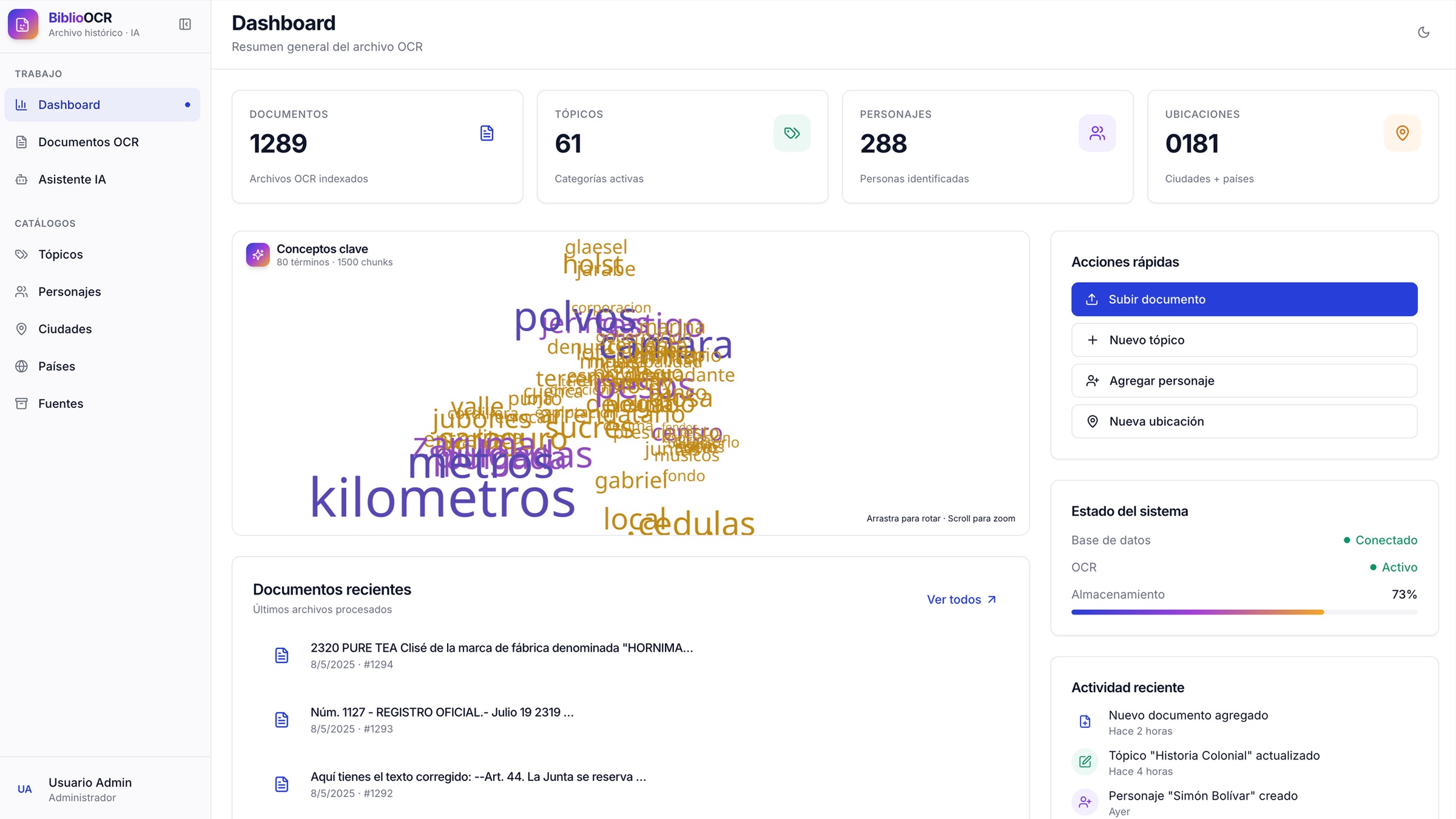Click the Personajes card people icon
This screenshot has width=1456, height=819.
coord(1097,133)
